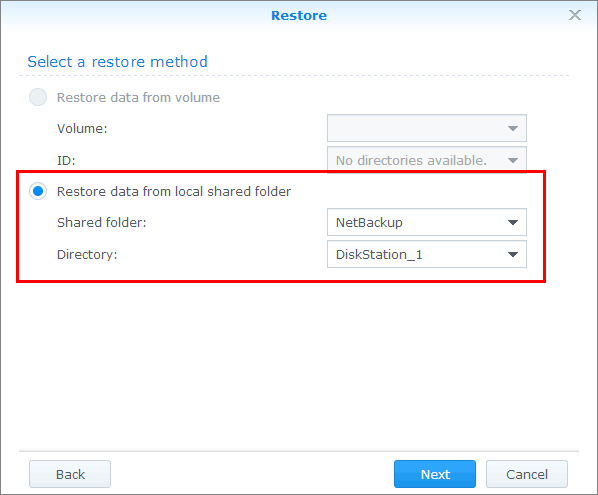Image resolution: width=598 pixels, height=495 pixels.
Task: Select the Restore data from volume radio button
Action: pyautogui.click(x=38, y=97)
